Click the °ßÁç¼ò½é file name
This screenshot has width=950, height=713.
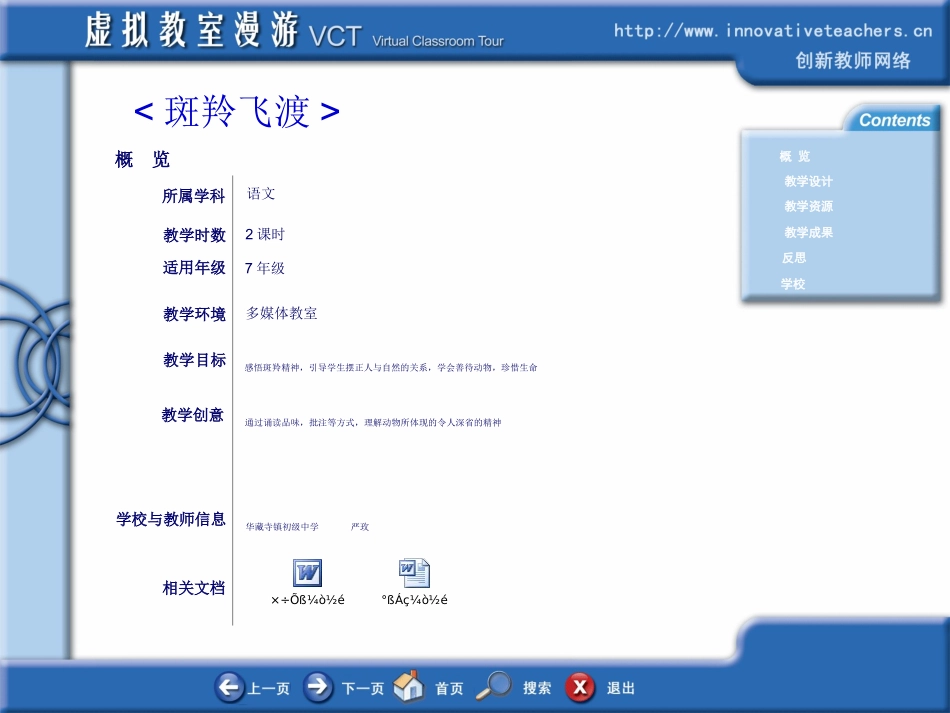pyautogui.click(x=414, y=600)
